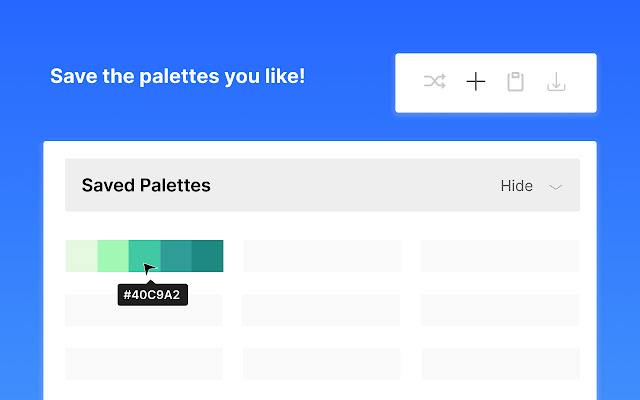Collapse saved palettes with the chevron
Image resolution: width=640 pixels, height=400 pixels.
(x=557, y=187)
